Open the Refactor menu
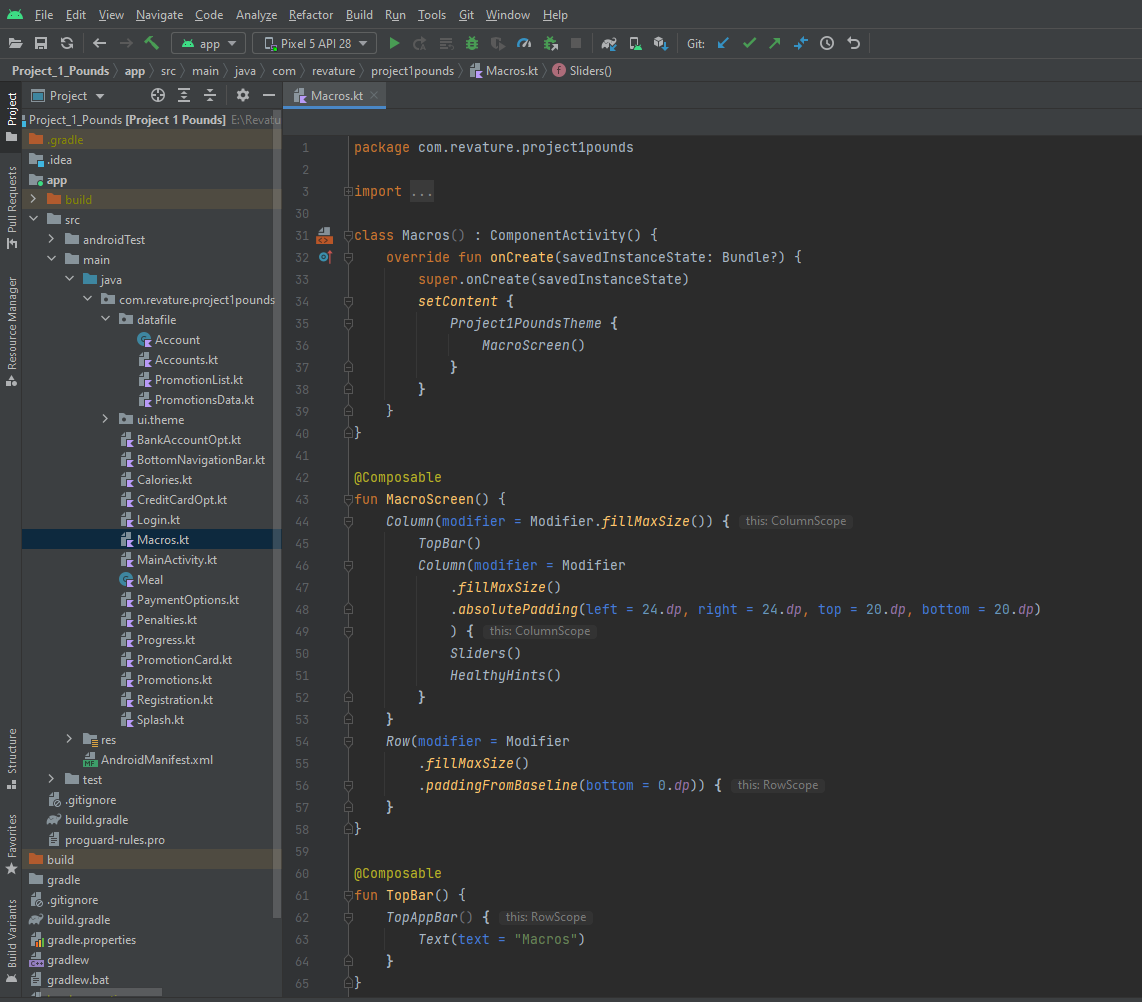Viewport: 1142px width, 1002px height. (x=311, y=15)
